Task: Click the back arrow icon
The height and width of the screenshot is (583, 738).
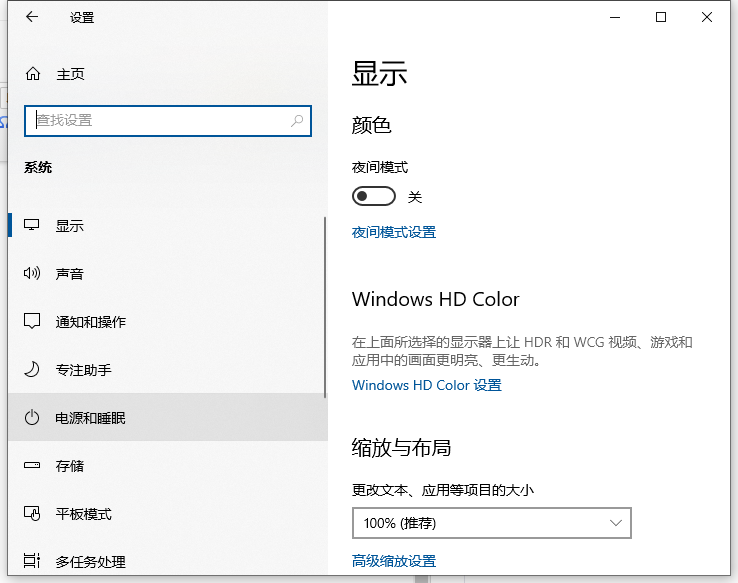Action: coord(32,17)
